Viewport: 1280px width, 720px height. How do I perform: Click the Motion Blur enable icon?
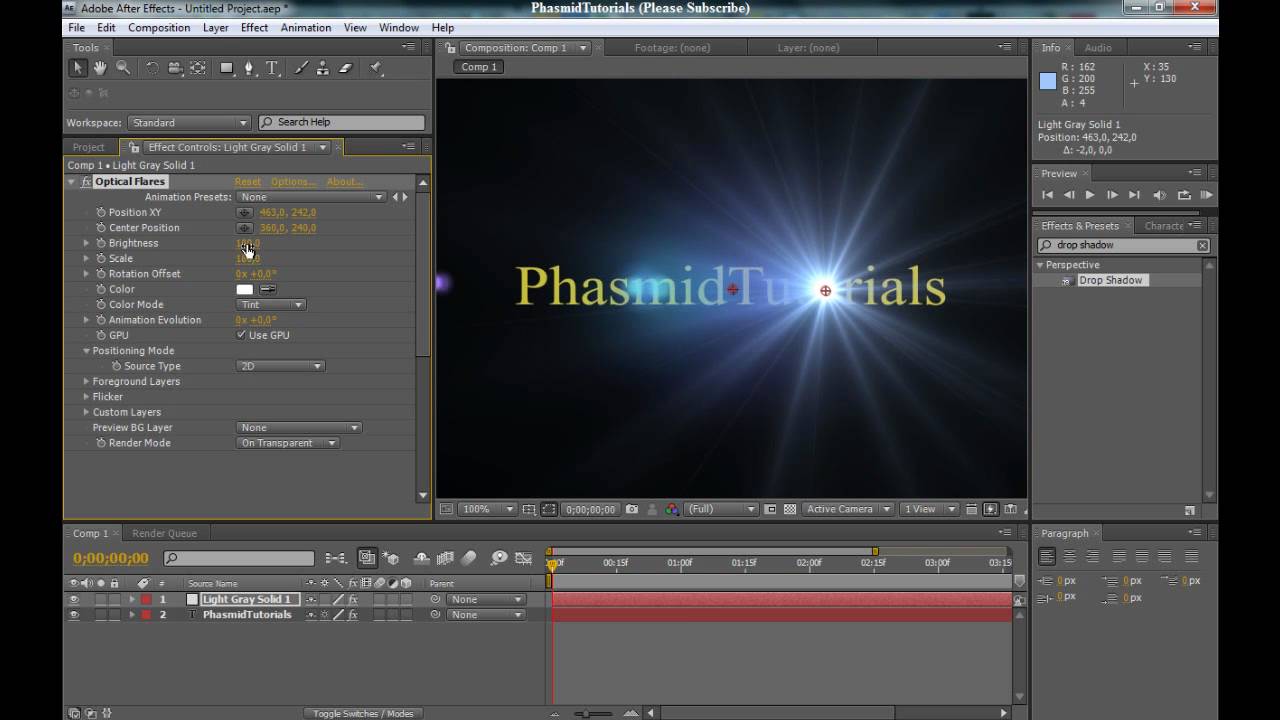point(469,558)
